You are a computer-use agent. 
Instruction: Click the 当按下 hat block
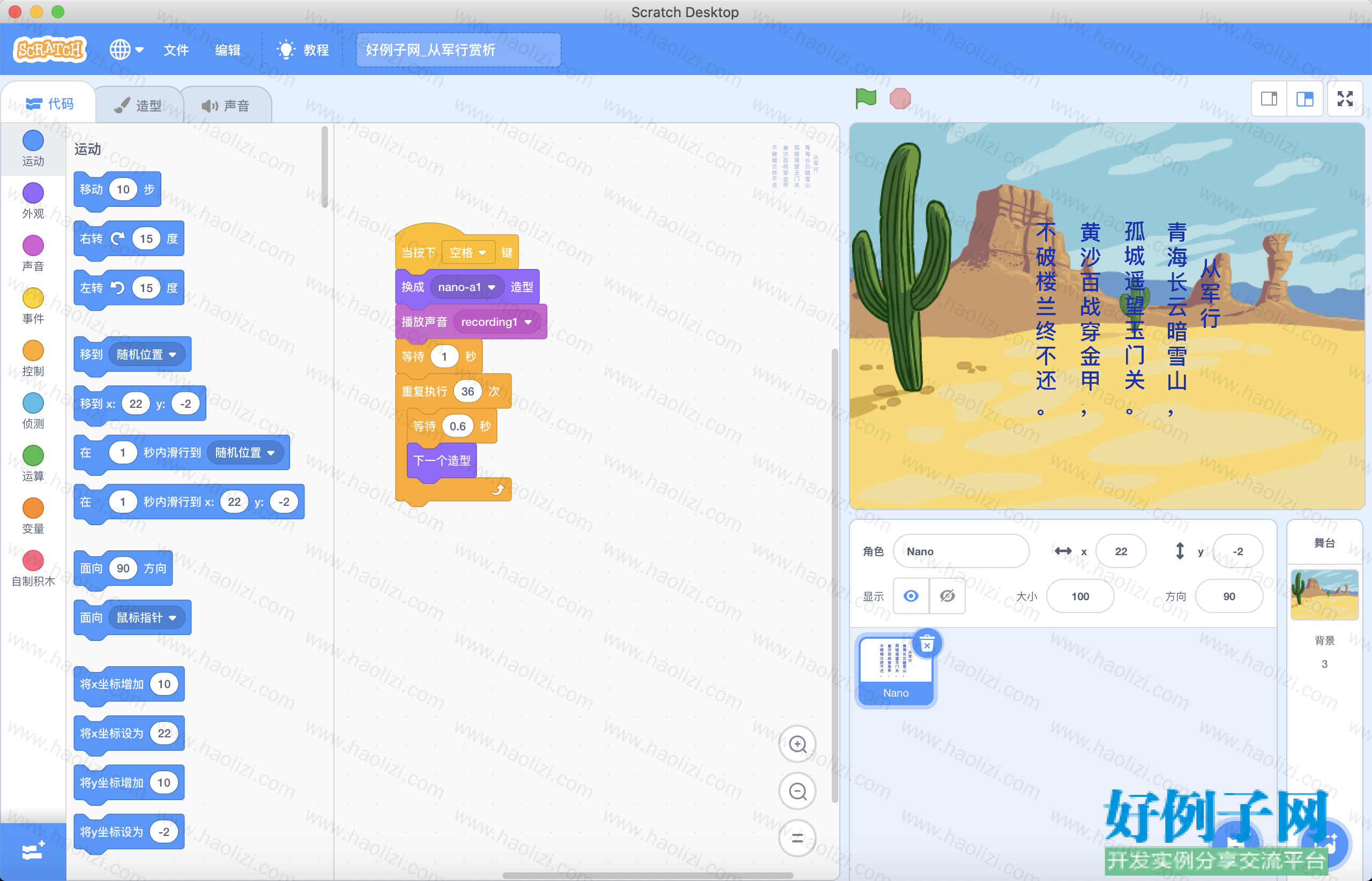pos(457,247)
